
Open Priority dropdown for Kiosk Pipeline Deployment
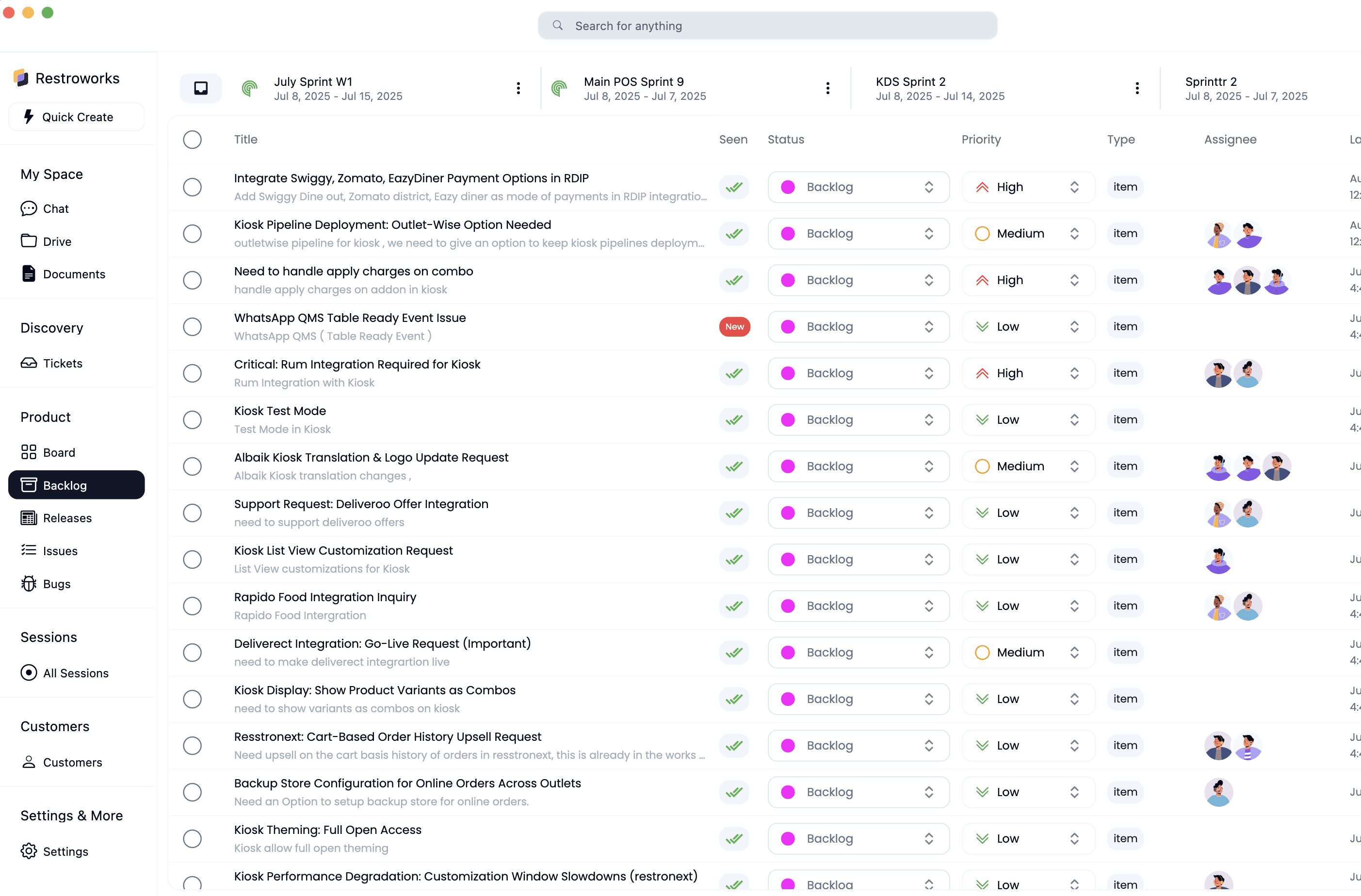tap(1028, 233)
